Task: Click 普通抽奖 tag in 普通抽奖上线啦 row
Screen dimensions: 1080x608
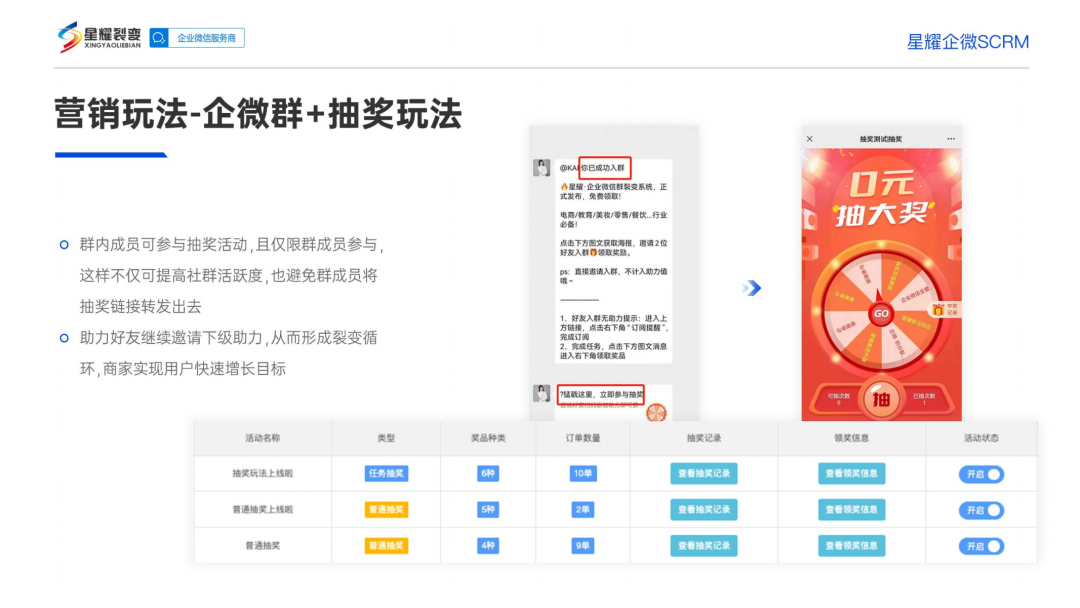Action: [x=386, y=510]
